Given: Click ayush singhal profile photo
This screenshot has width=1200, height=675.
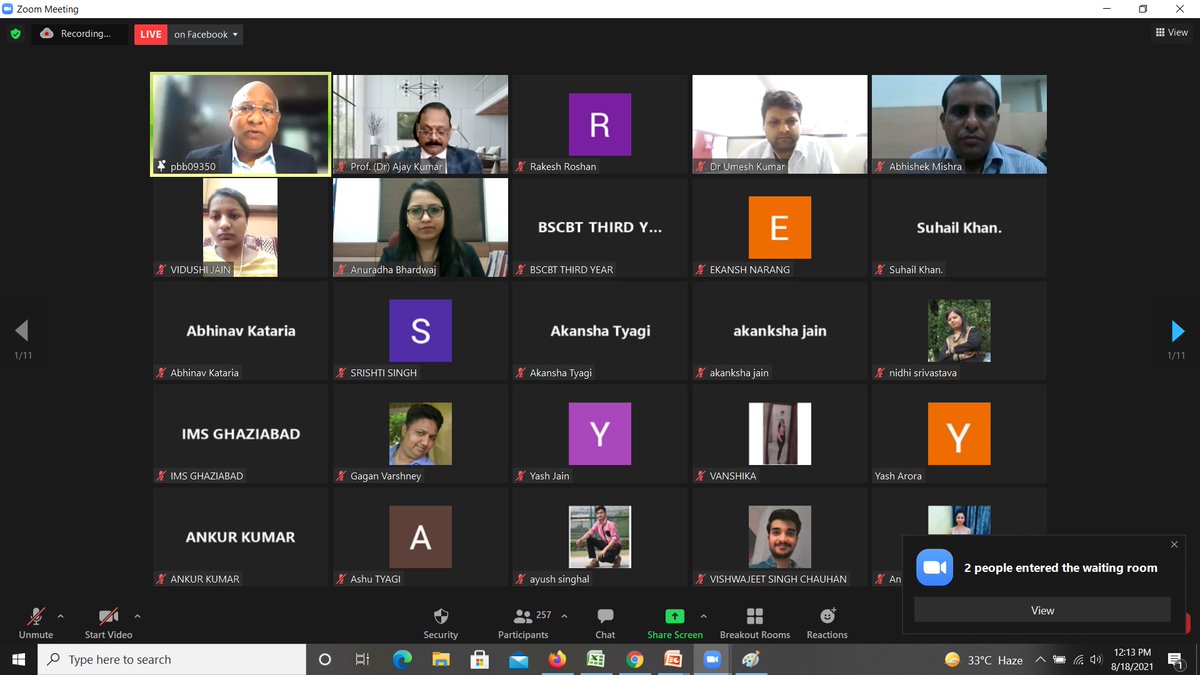Looking at the screenshot, I should click(600, 537).
